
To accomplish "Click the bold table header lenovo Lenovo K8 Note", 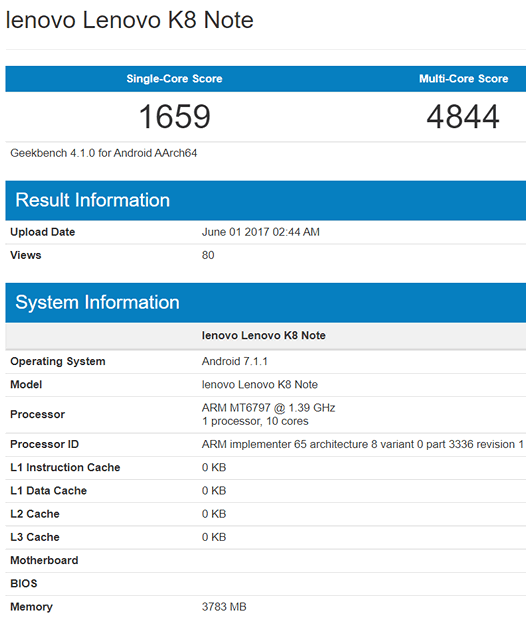I will coord(264,335).
